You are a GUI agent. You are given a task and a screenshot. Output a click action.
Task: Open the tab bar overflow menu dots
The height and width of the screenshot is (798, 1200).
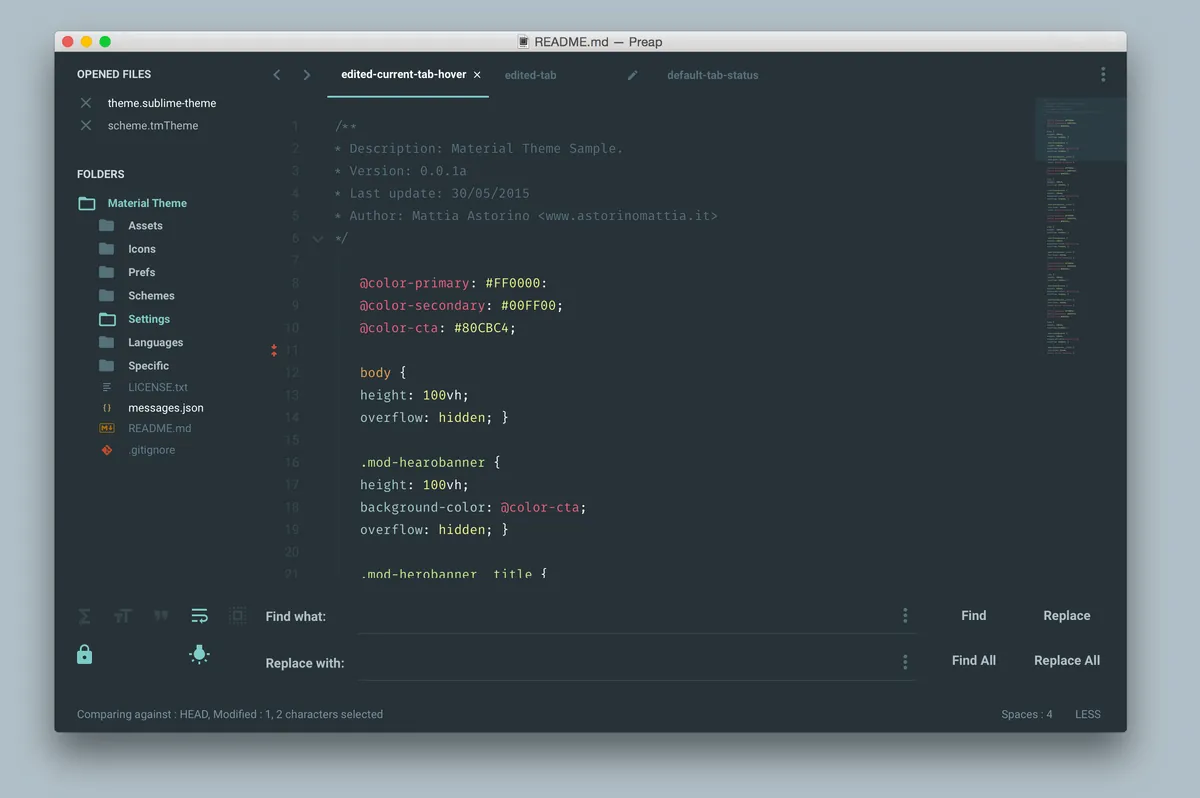[x=1103, y=74]
